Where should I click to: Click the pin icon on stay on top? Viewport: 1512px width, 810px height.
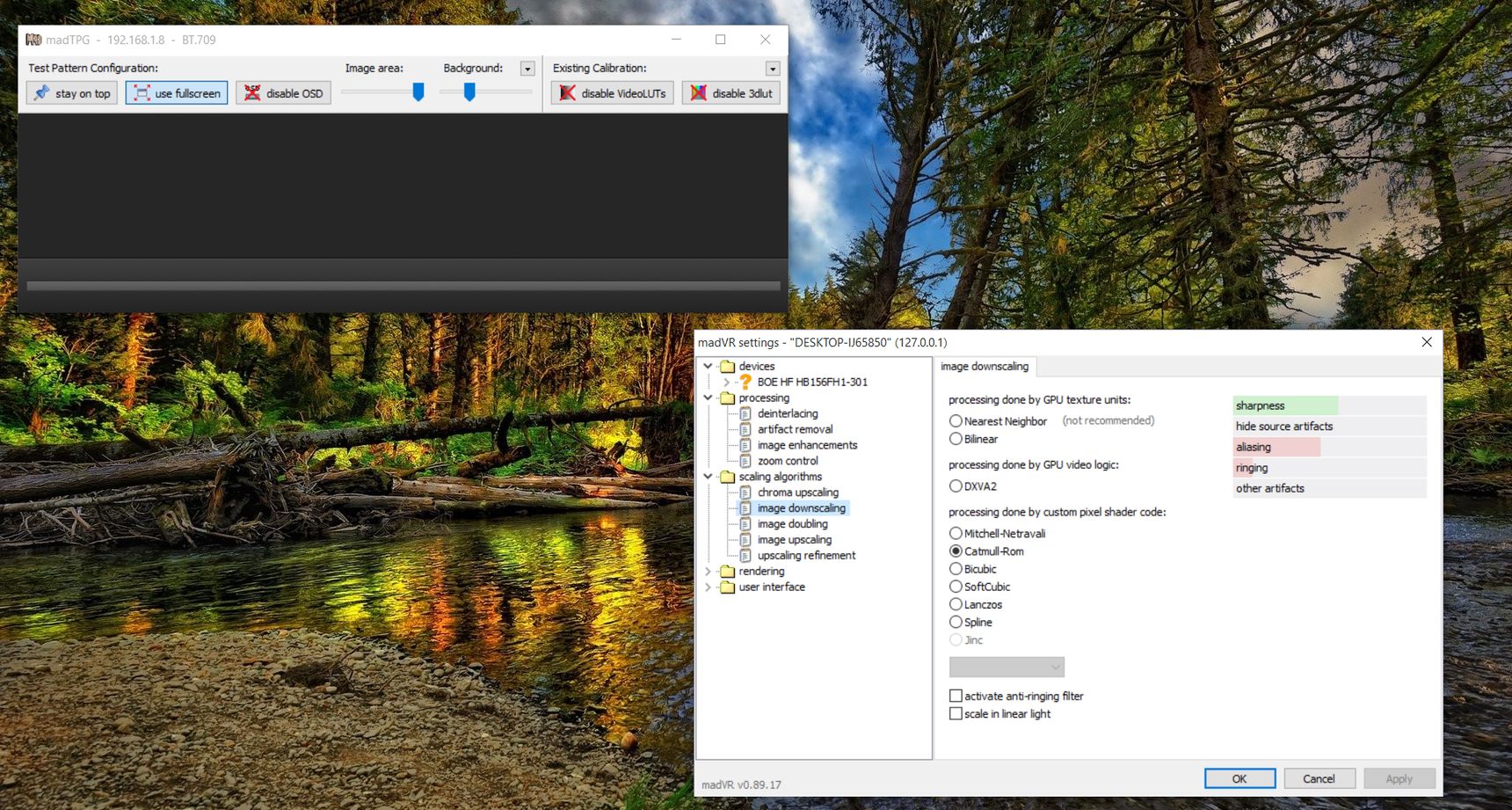(41, 93)
